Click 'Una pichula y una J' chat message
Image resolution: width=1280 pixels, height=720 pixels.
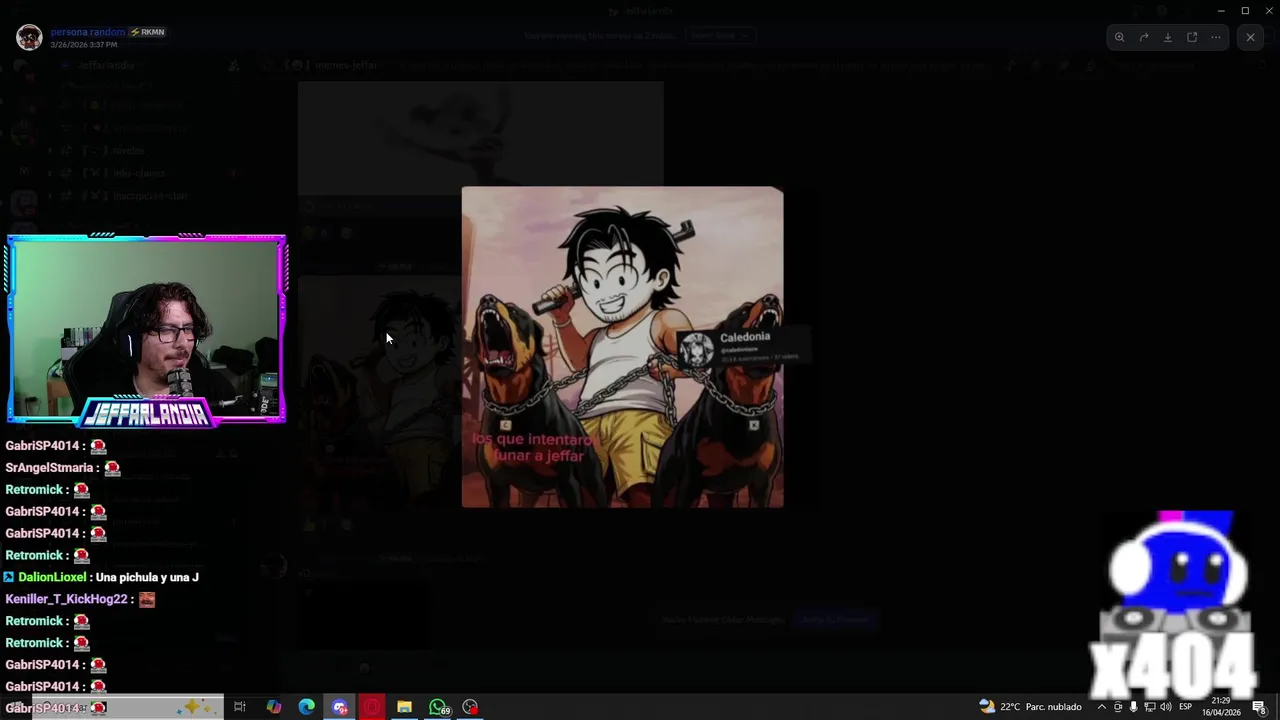[147, 577]
